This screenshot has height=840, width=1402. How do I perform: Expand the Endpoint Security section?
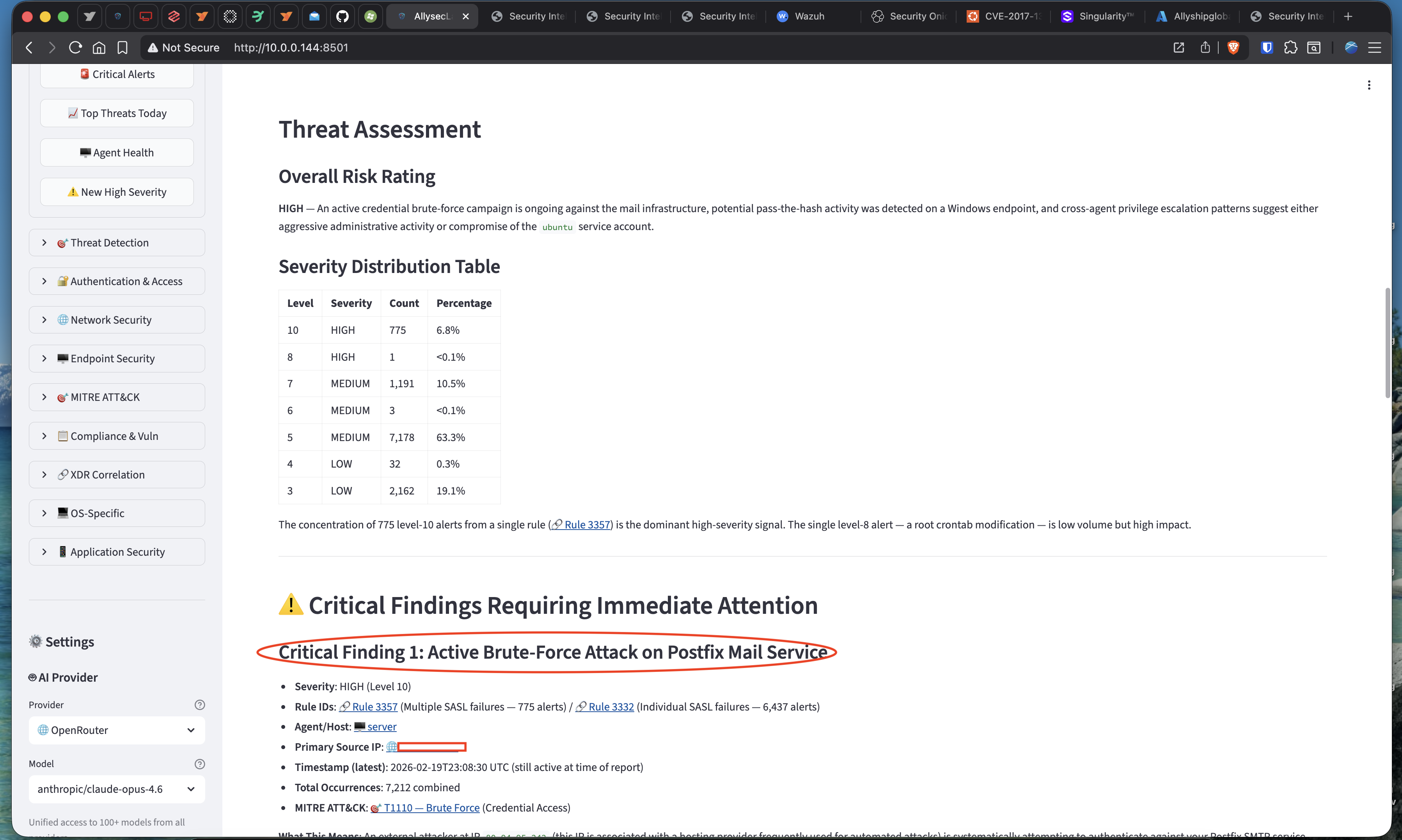point(117,358)
